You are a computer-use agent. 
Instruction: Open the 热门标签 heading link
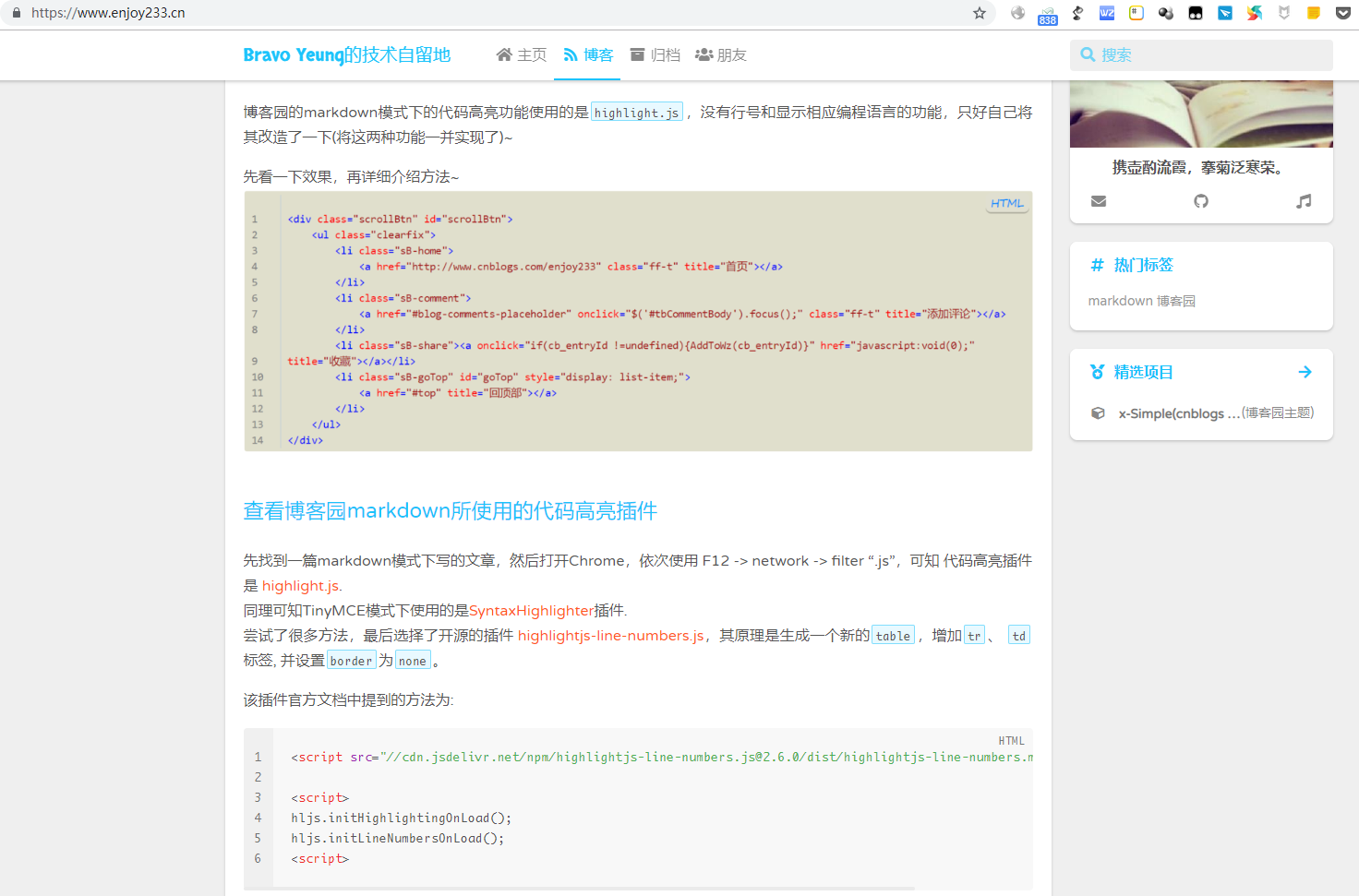(x=1143, y=265)
